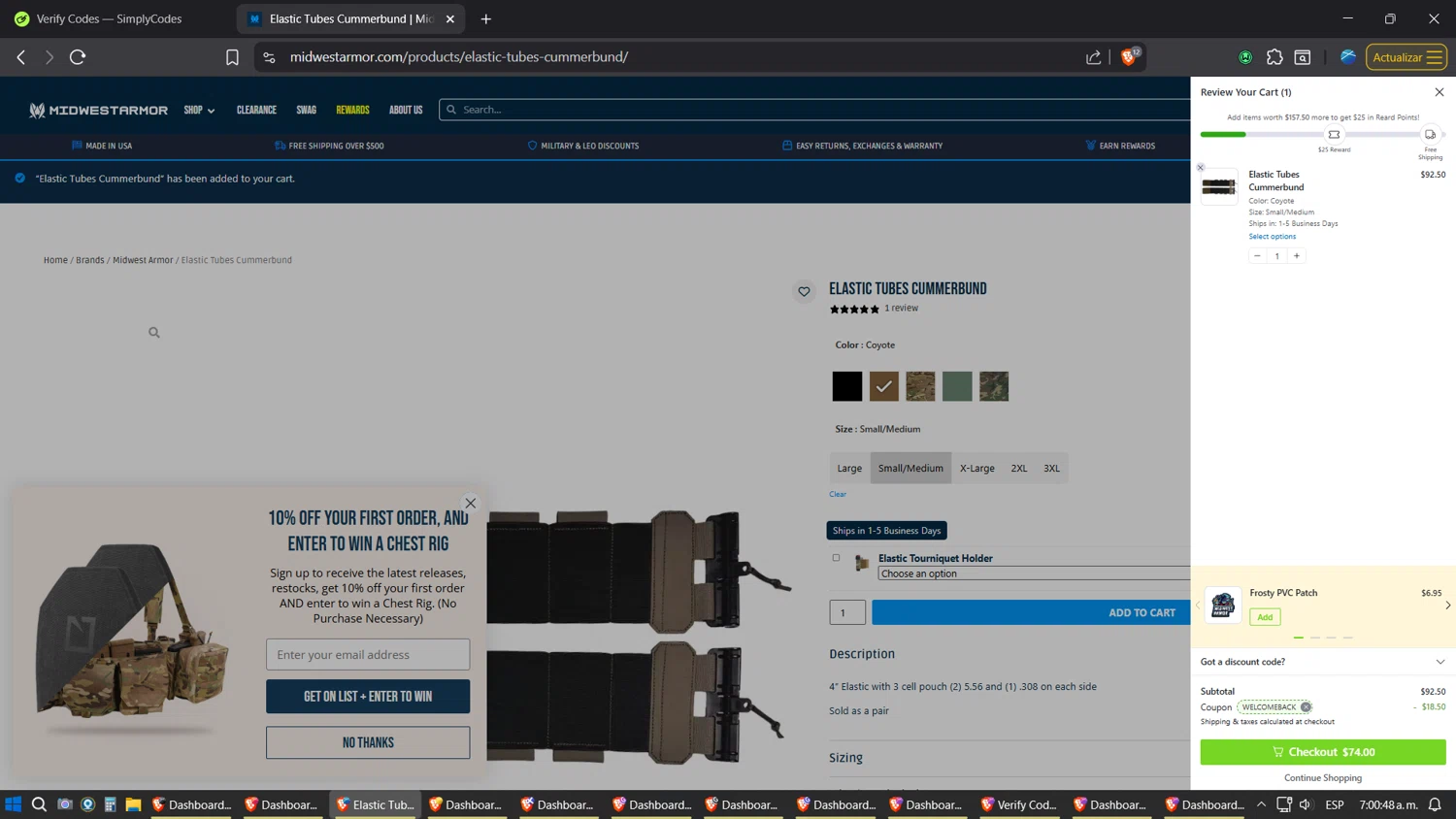1456x819 pixels.
Task: Bookmark this page with the bookmark icon
Action: [232, 57]
